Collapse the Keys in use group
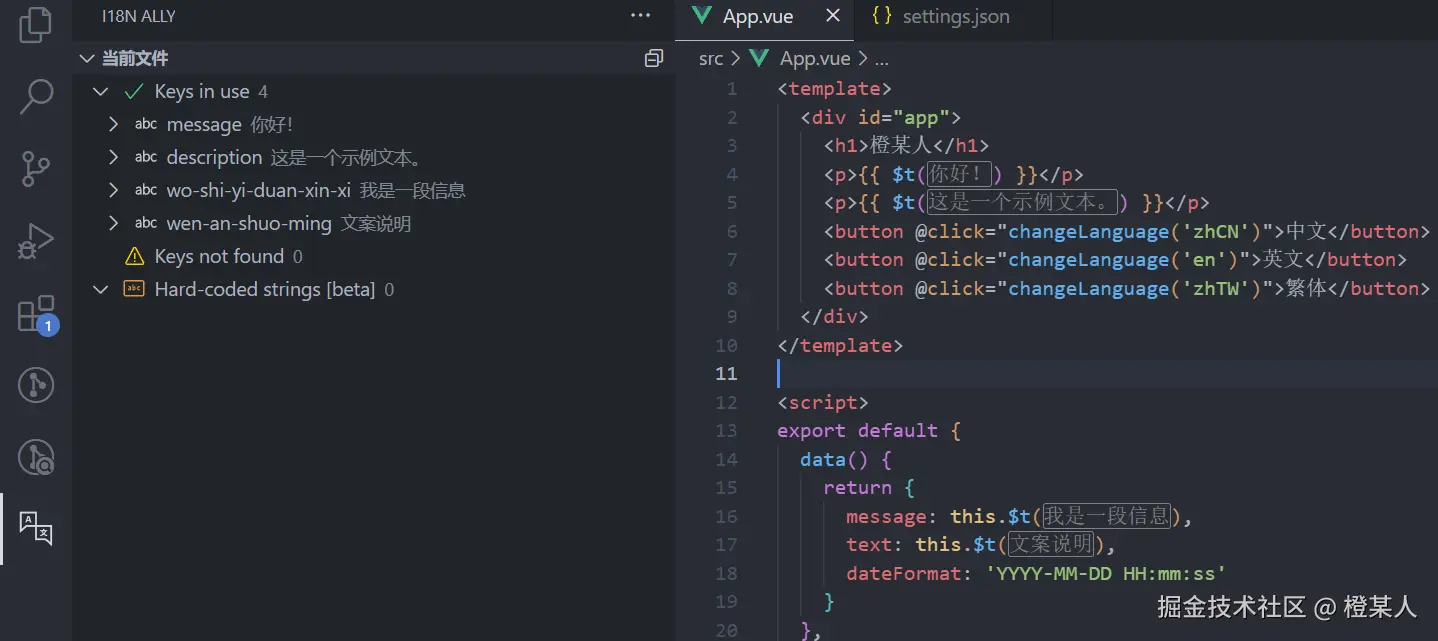Image resolution: width=1438 pixels, height=641 pixels. 100,92
